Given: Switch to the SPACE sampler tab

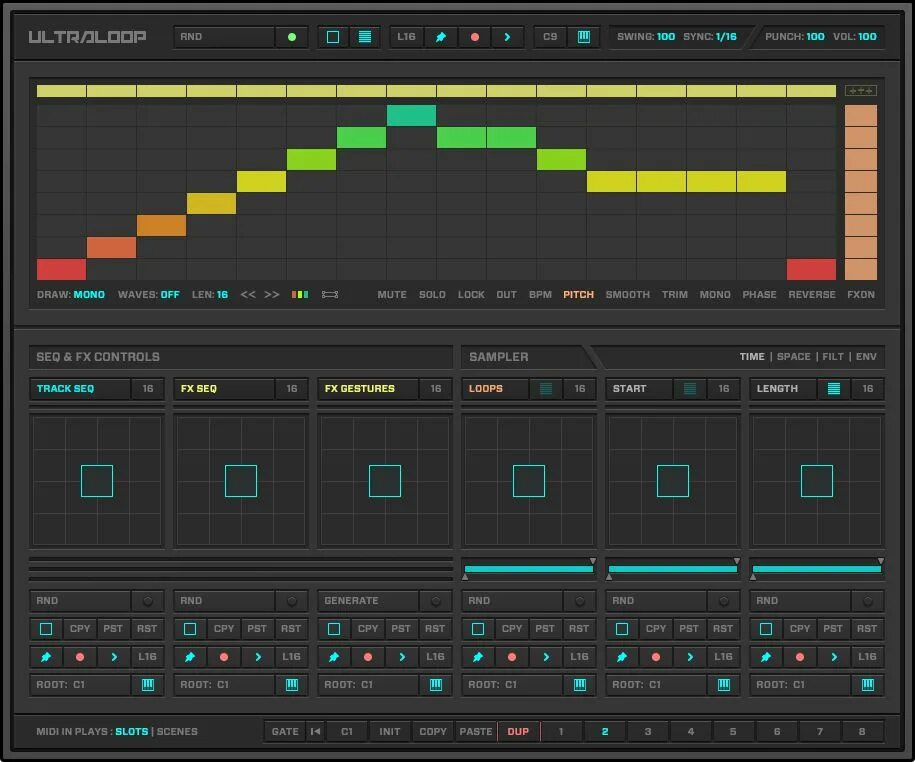Looking at the screenshot, I should [794, 356].
